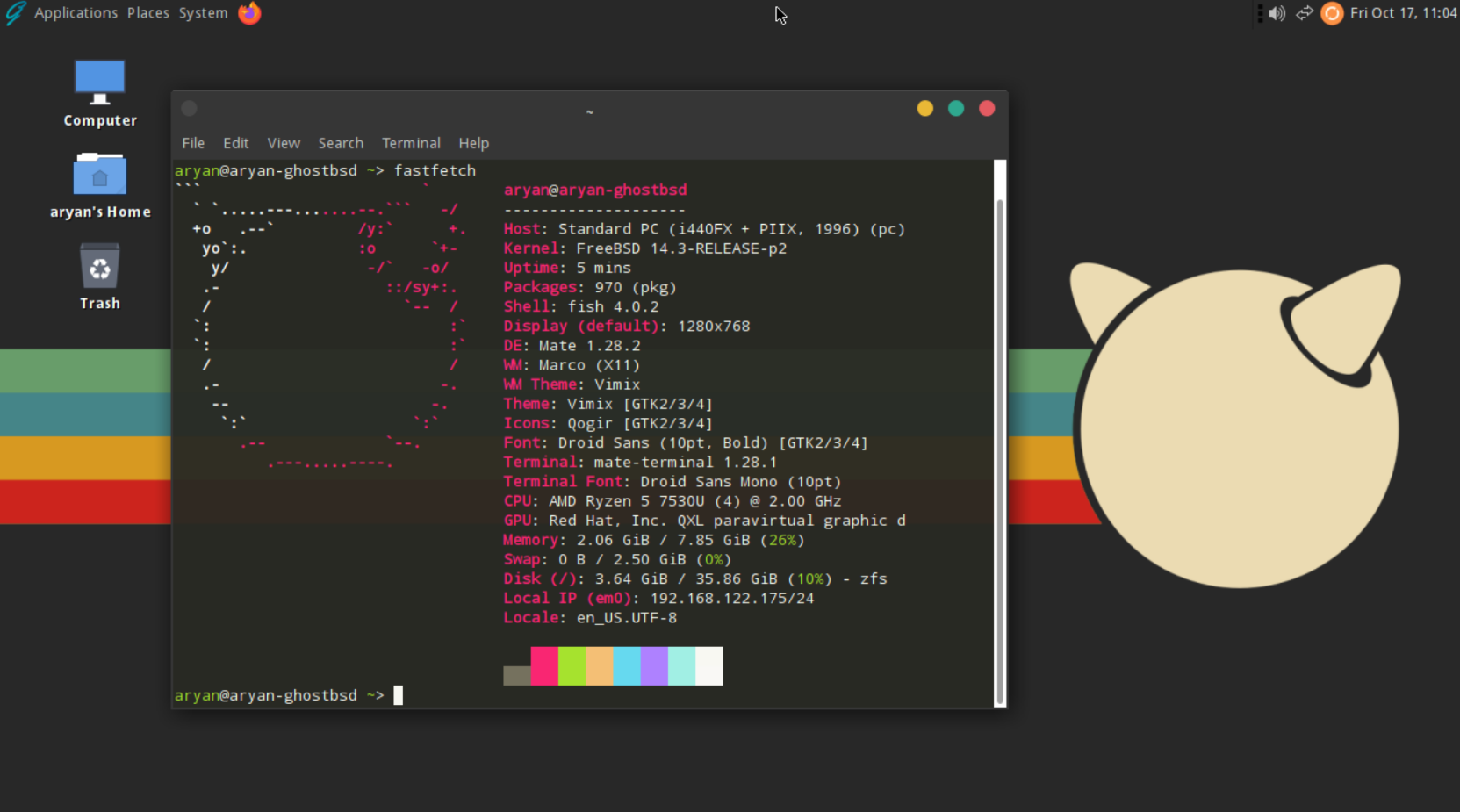This screenshot has width=1460, height=812.
Task: Launch Firefox from the top panel
Action: [249, 13]
